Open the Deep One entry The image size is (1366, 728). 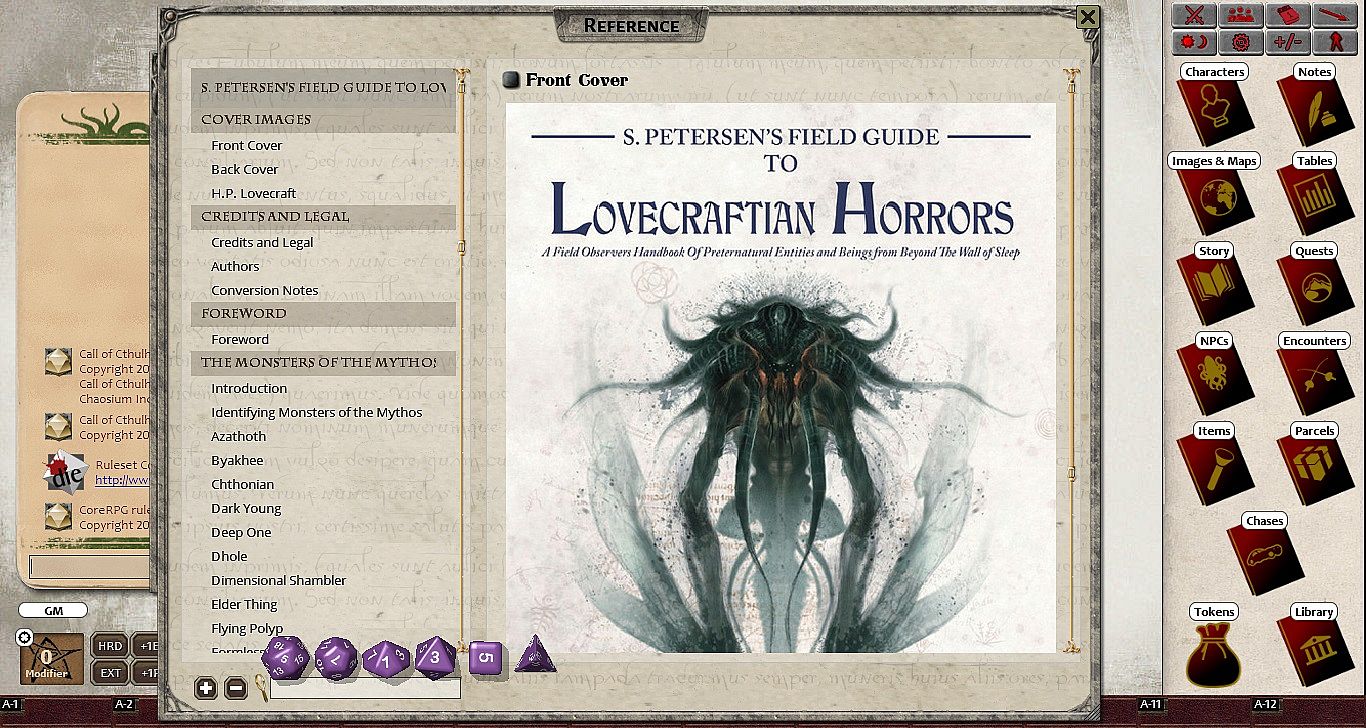pos(241,532)
